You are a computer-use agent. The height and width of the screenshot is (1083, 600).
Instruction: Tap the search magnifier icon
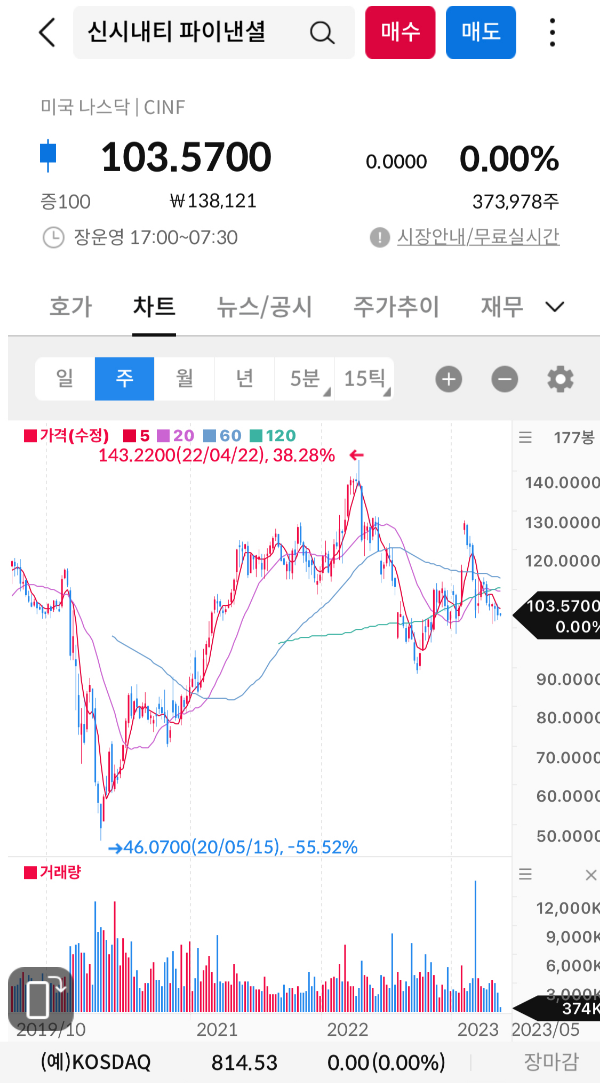[322, 33]
